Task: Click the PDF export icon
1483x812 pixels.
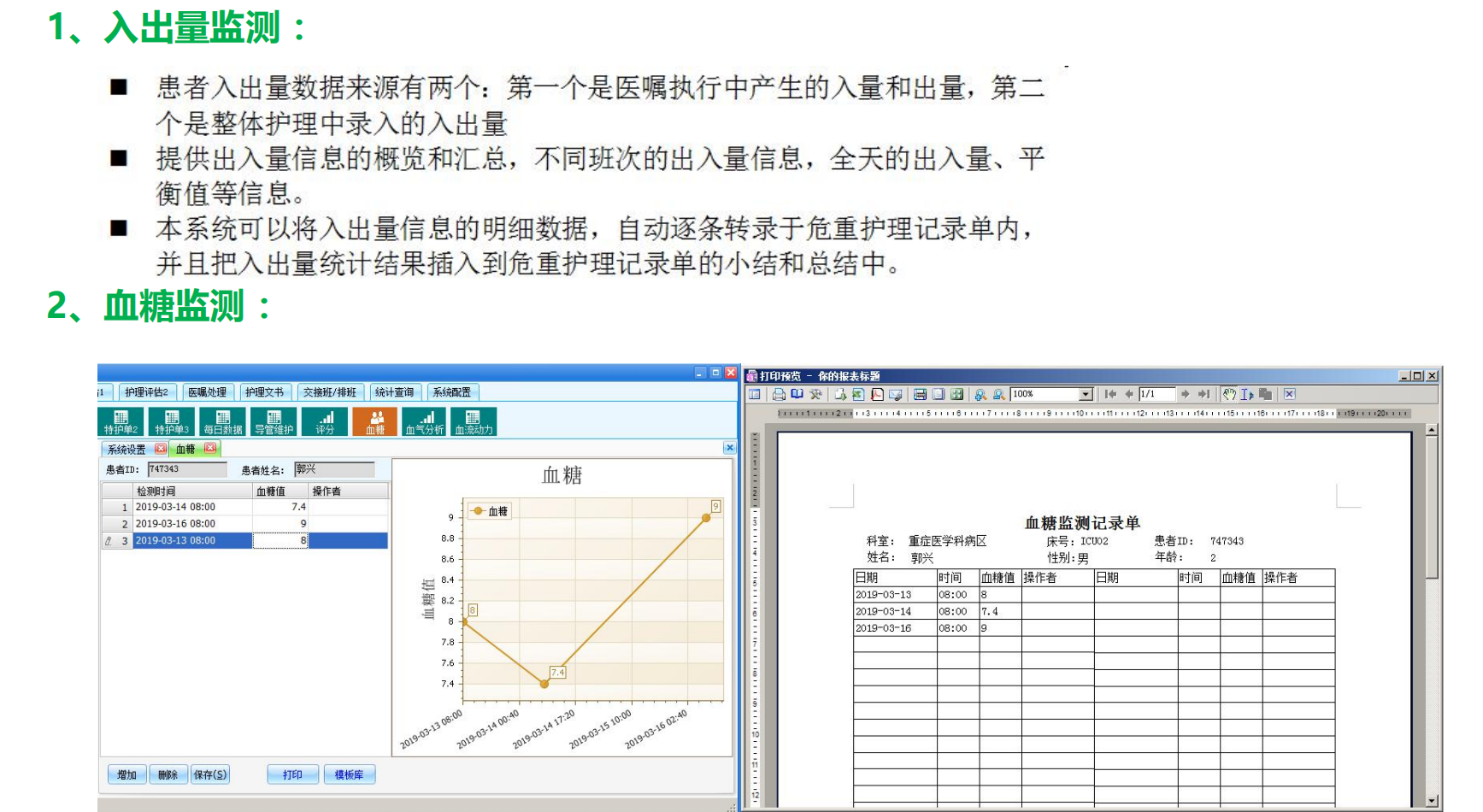Action: pyautogui.click(x=877, y=394)
